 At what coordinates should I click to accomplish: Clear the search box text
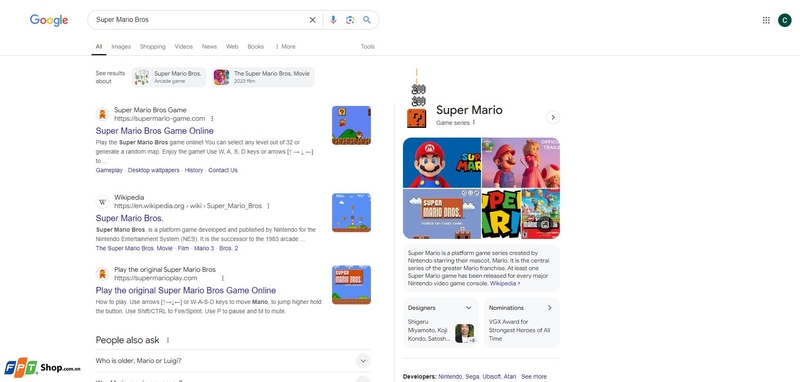point(312,20)
